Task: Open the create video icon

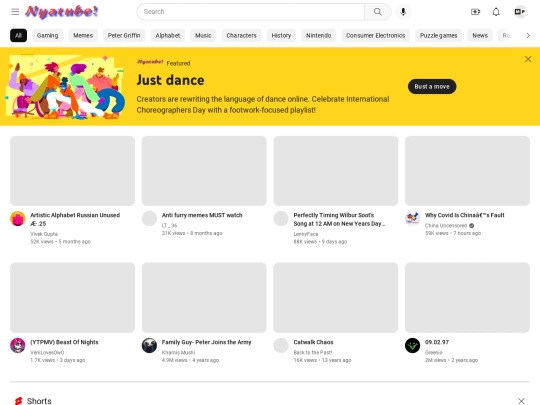Action: (x=475, y=12)
